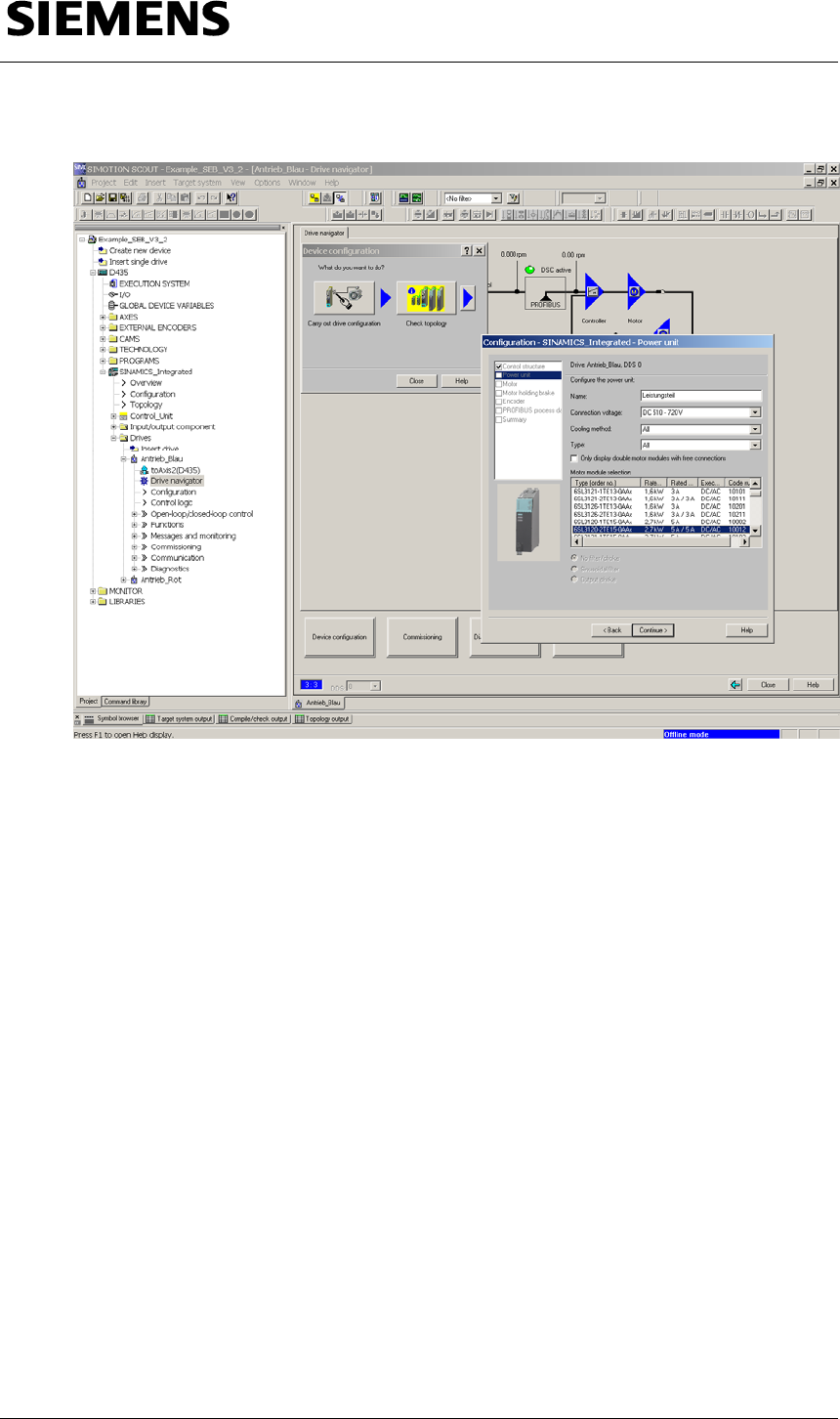Click the large Device configuration button
The height and width of the screenshot is (1419, 840).
pyautogui.click(x=339, y=636)
